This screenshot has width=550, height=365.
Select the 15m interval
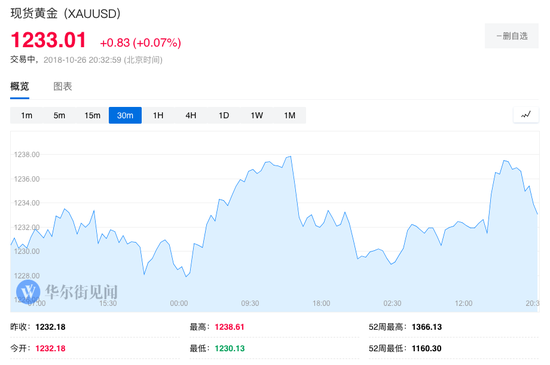(92, 115)
